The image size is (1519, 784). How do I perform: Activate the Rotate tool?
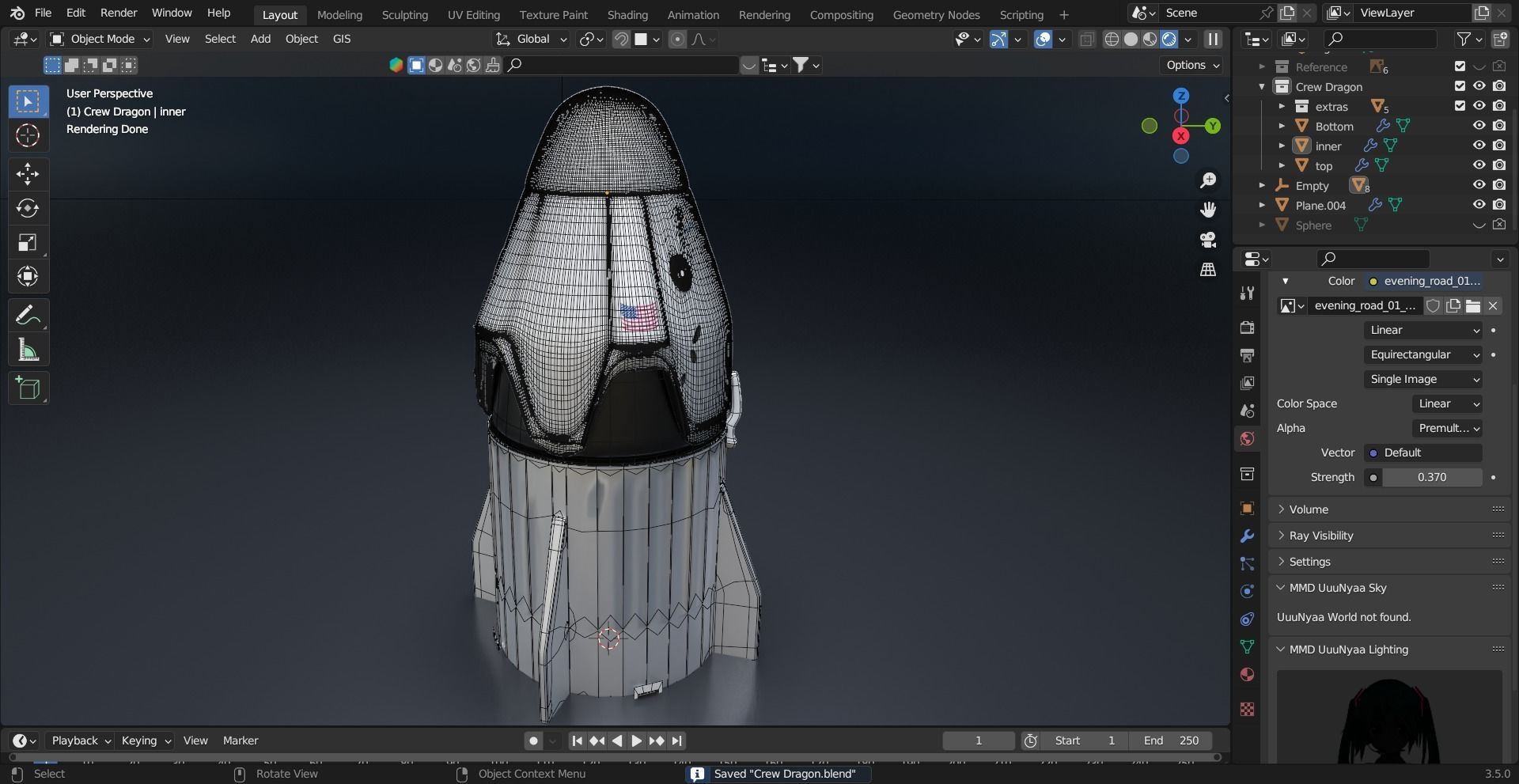[28, 208]
